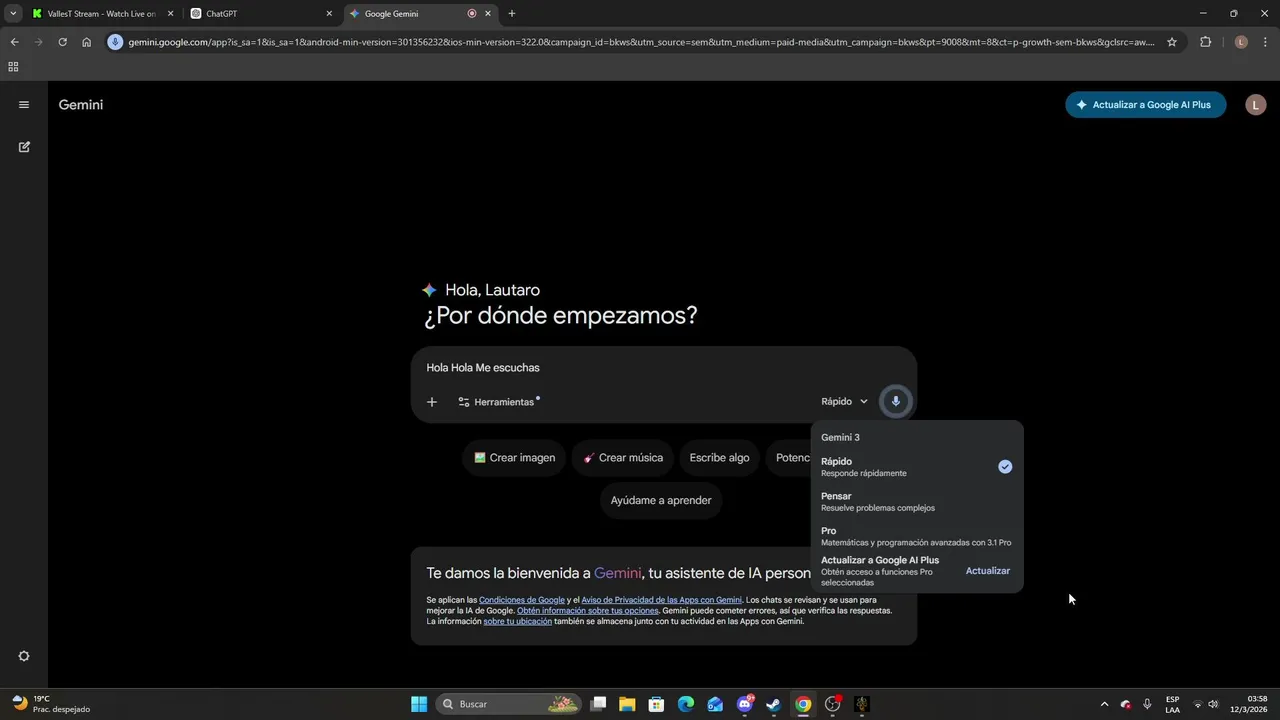Reload the current page
The width and height of the screenshot is (1280, 720).
click(x=62, y=42)
